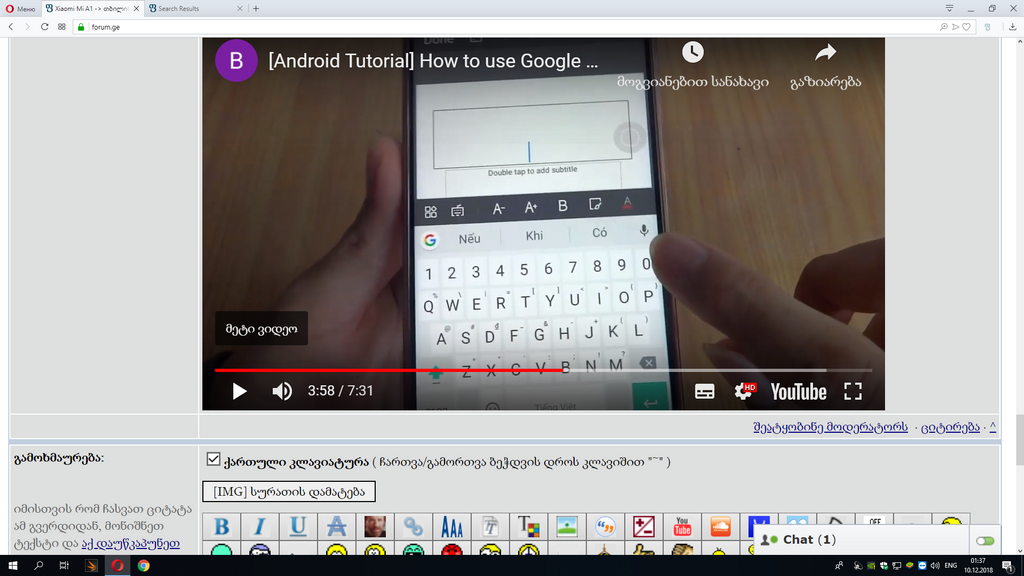
Task: Insert a YouTube video in the editor
Action: click(x=682, y=526)
